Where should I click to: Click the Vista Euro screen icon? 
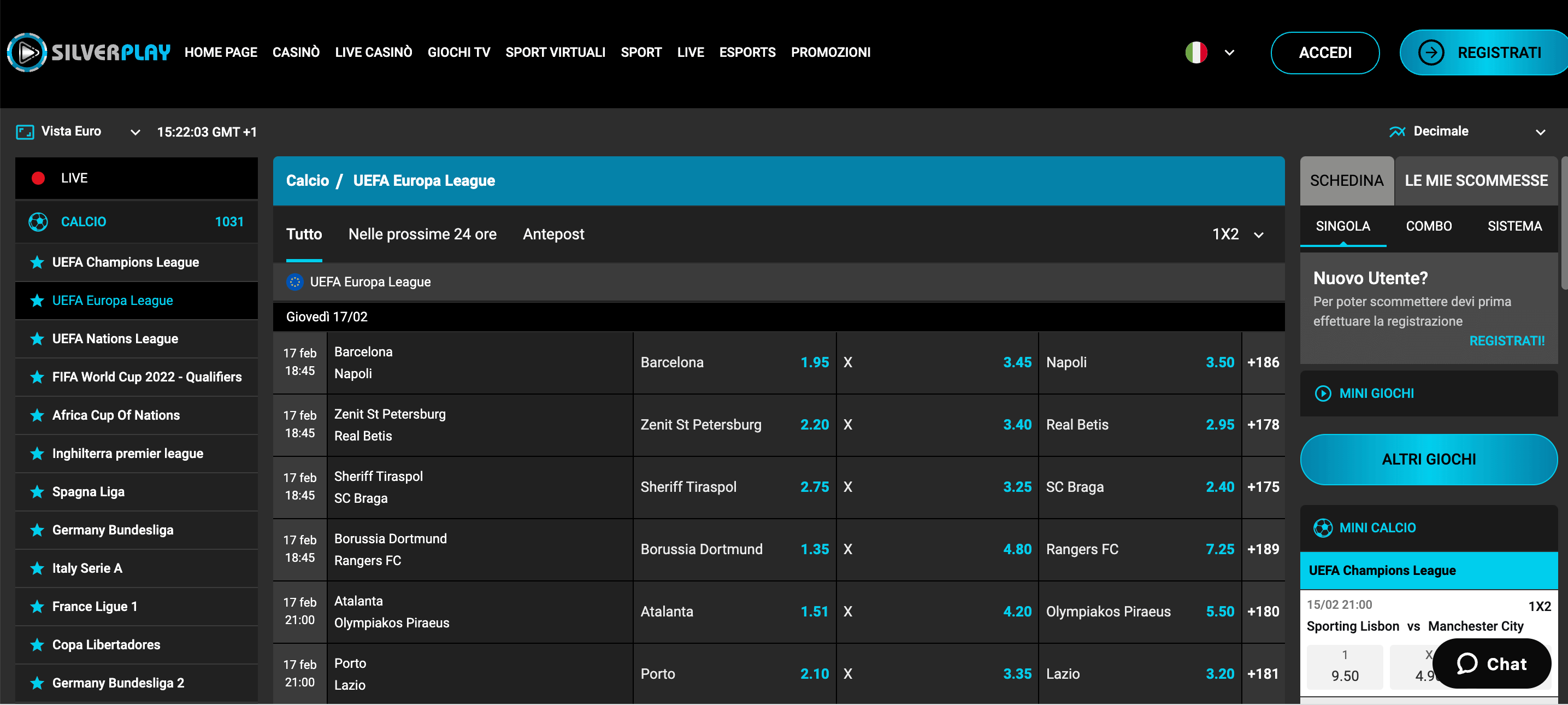pyautogui.click(x=25, y=132)
